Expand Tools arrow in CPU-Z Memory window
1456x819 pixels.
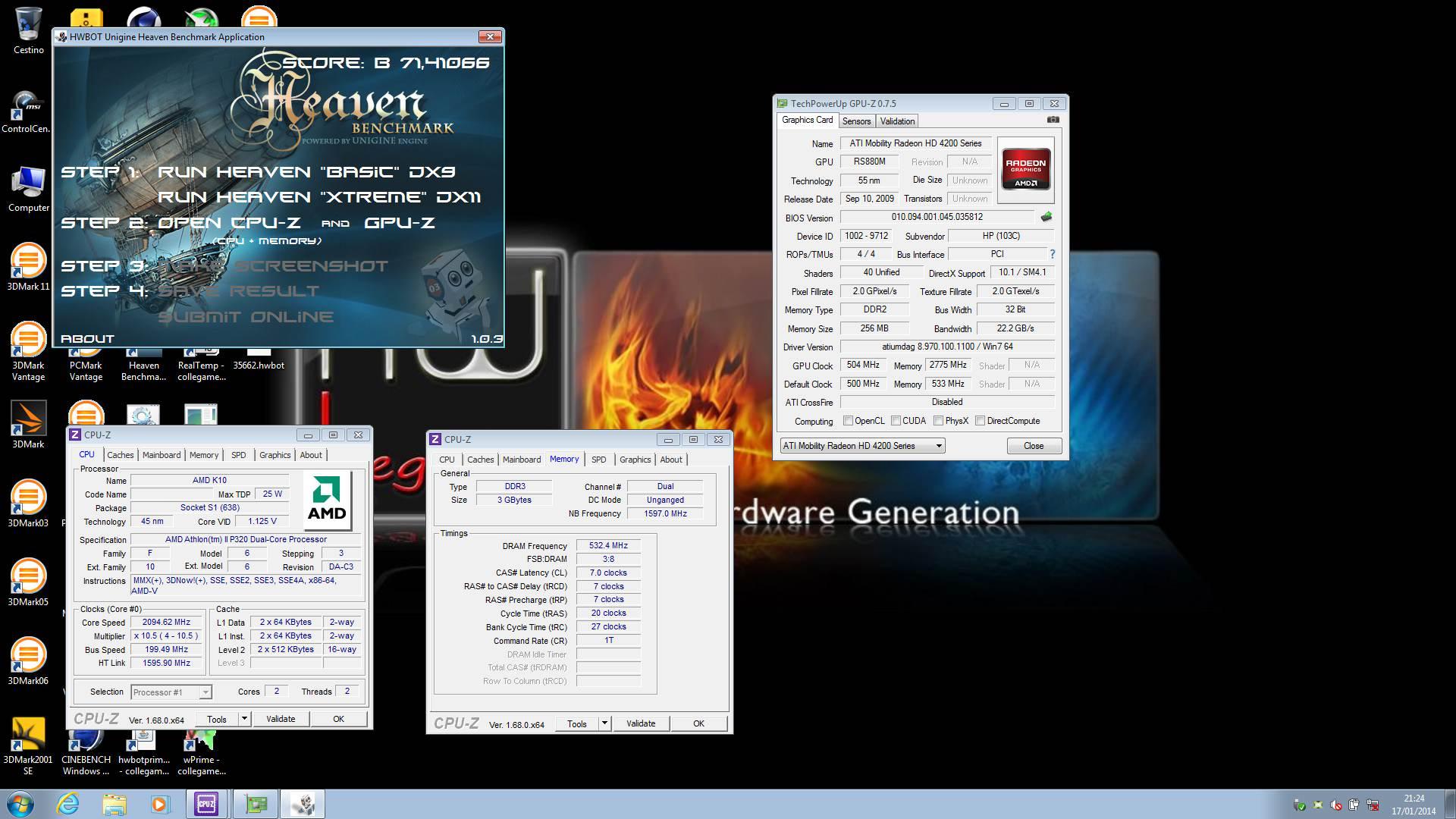coord(604,723)
